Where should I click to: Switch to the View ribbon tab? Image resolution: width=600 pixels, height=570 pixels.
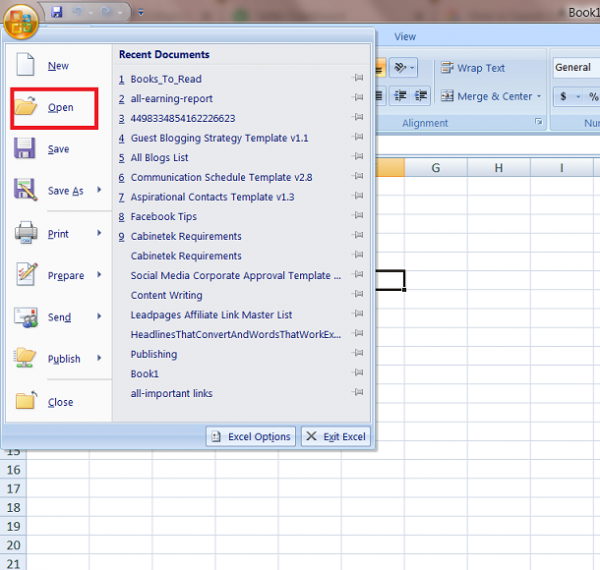[x=405, y=37]
